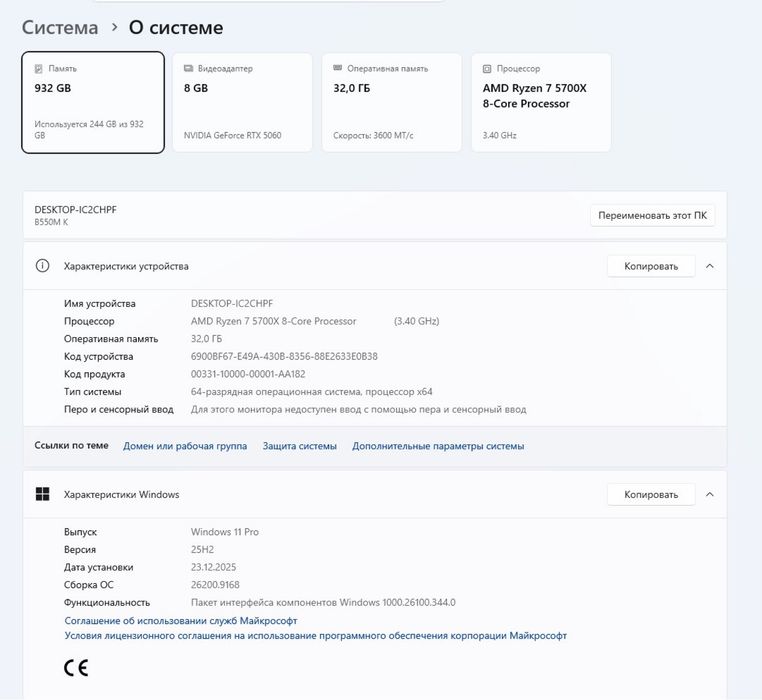Open Условия лицензионного соглашения Майкрософт link
The height and width of the screenshot is (700, 762).
coord(315,636)
